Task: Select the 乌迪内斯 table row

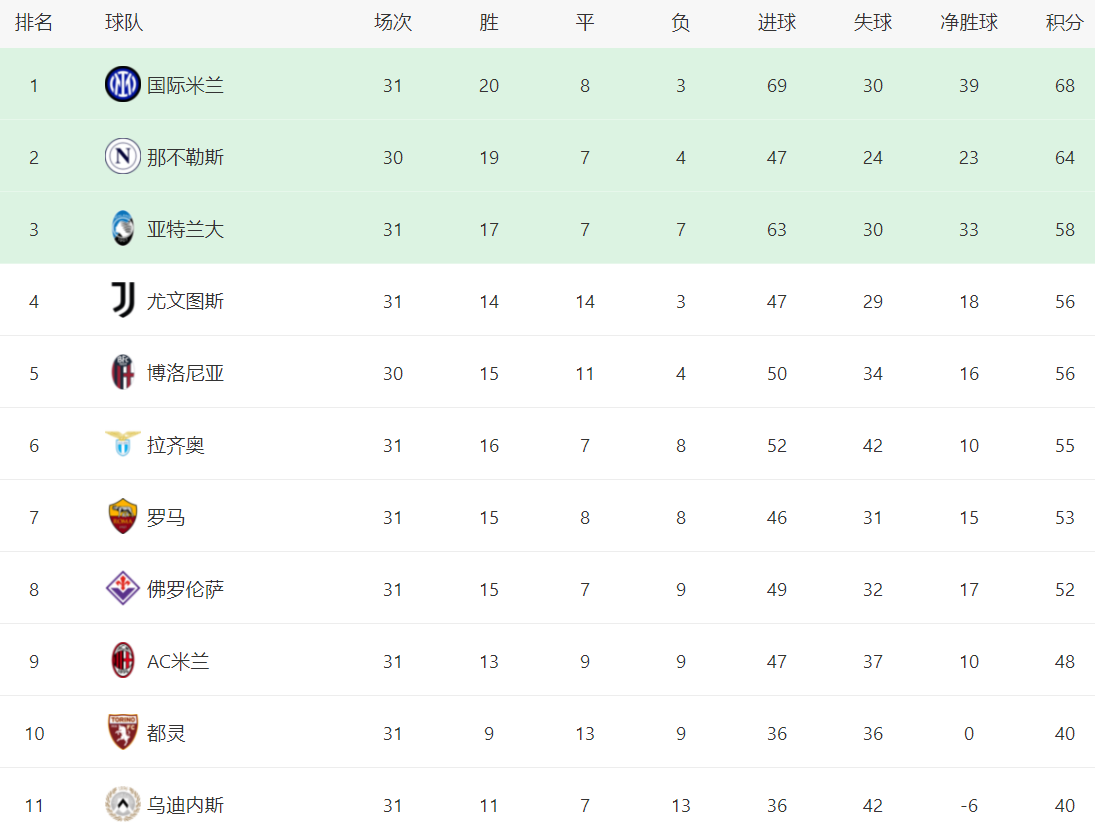Action: coord(548,803)
